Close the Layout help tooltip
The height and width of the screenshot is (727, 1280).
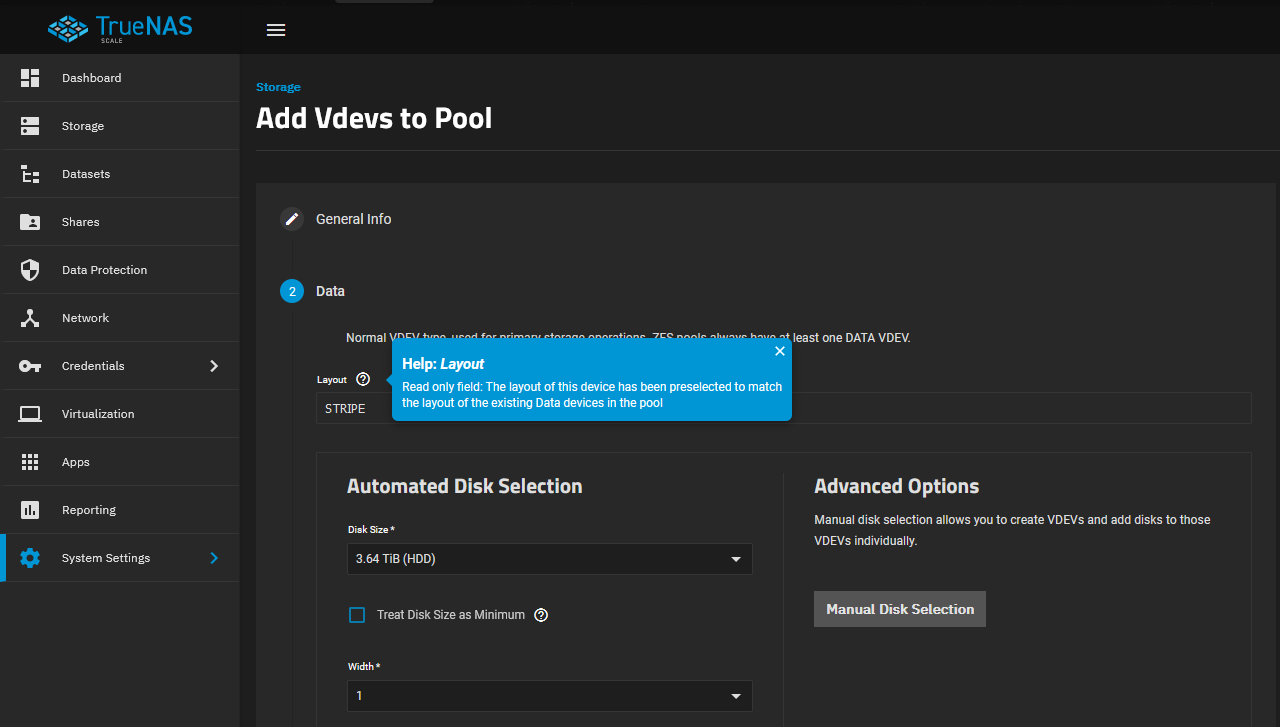[x=780, y=351]
